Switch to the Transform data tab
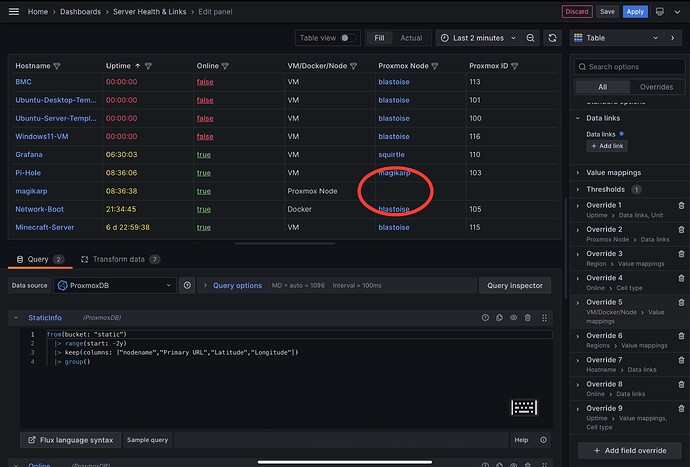The height and width of the screenshot is (467, 690). [x=120, y=259]
